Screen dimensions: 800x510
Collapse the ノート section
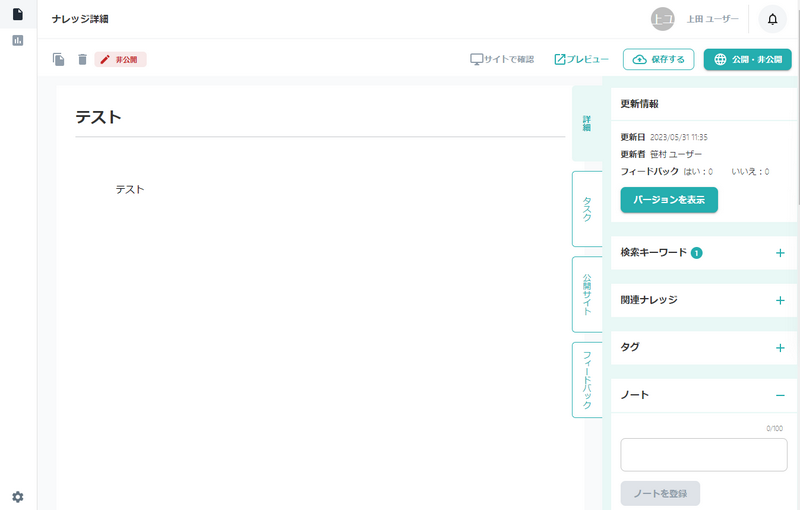pyautogui.click(x=780, y=395)
